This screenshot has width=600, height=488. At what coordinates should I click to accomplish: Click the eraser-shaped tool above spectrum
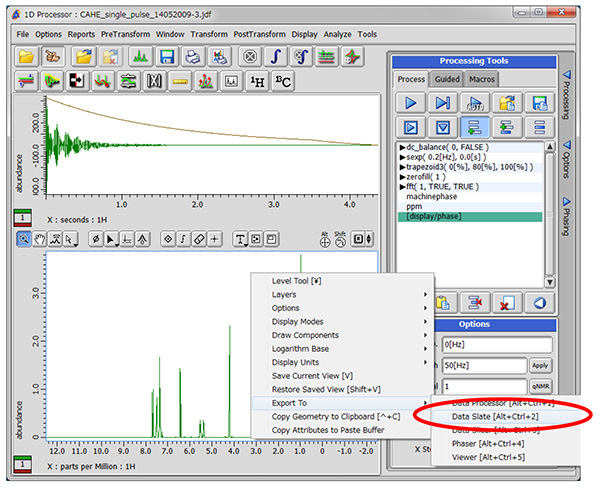(199, 239)
